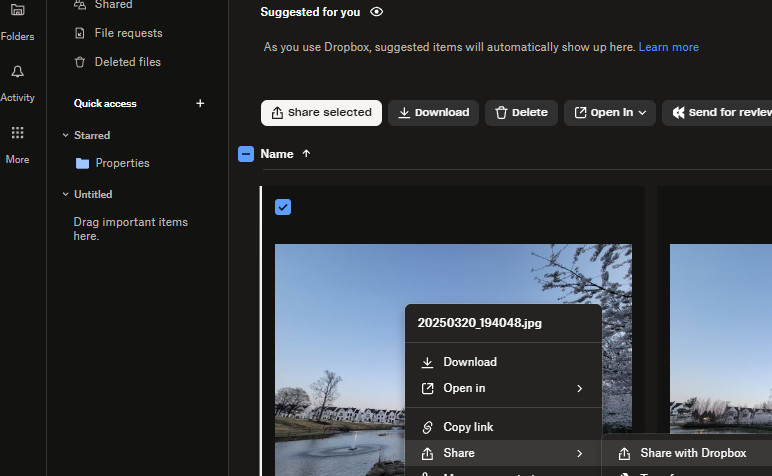Click the Quick access heading

[x=105, y=103]
